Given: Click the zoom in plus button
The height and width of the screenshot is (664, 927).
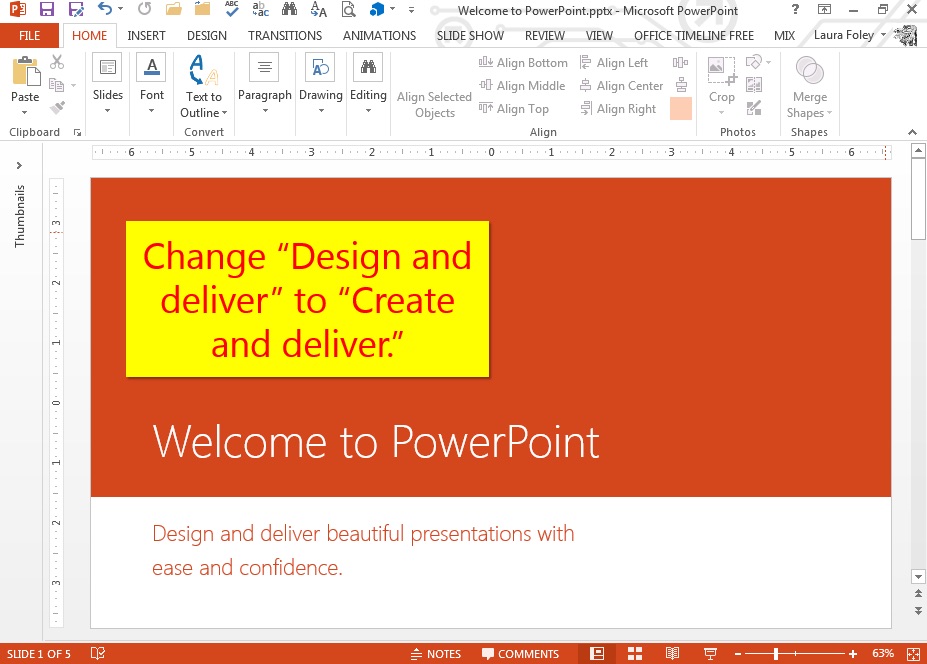Looking at the screenshot, I should coord(853,654).
